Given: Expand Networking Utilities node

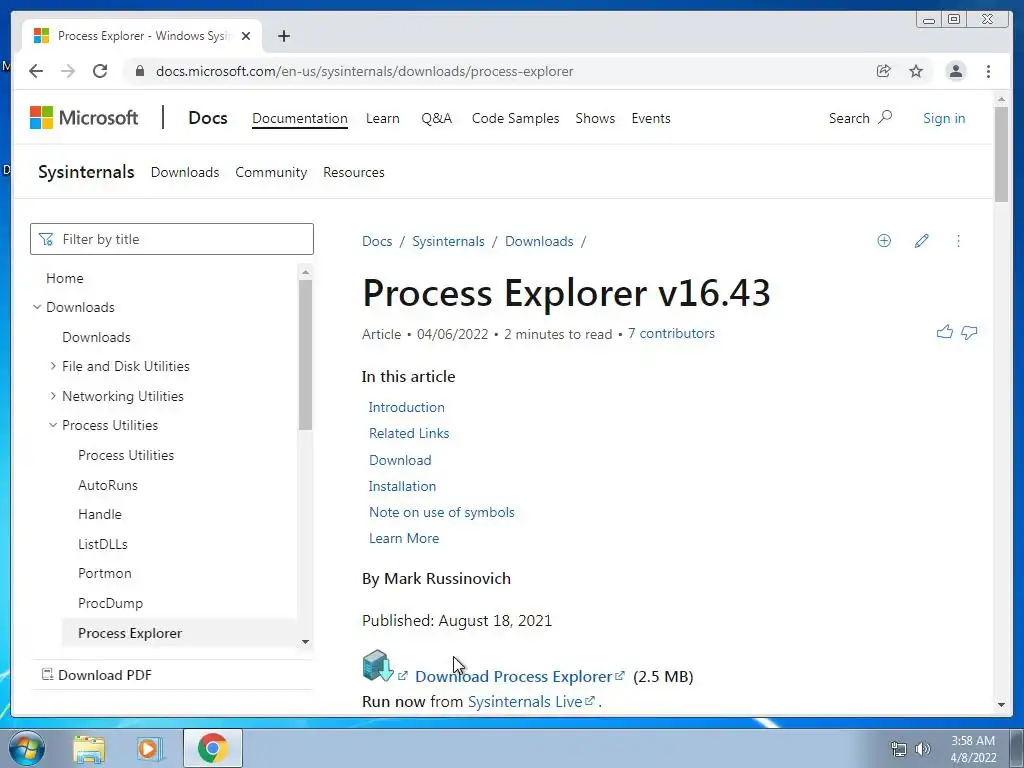Looking at the screenshot, I should [x=53, y=396].
